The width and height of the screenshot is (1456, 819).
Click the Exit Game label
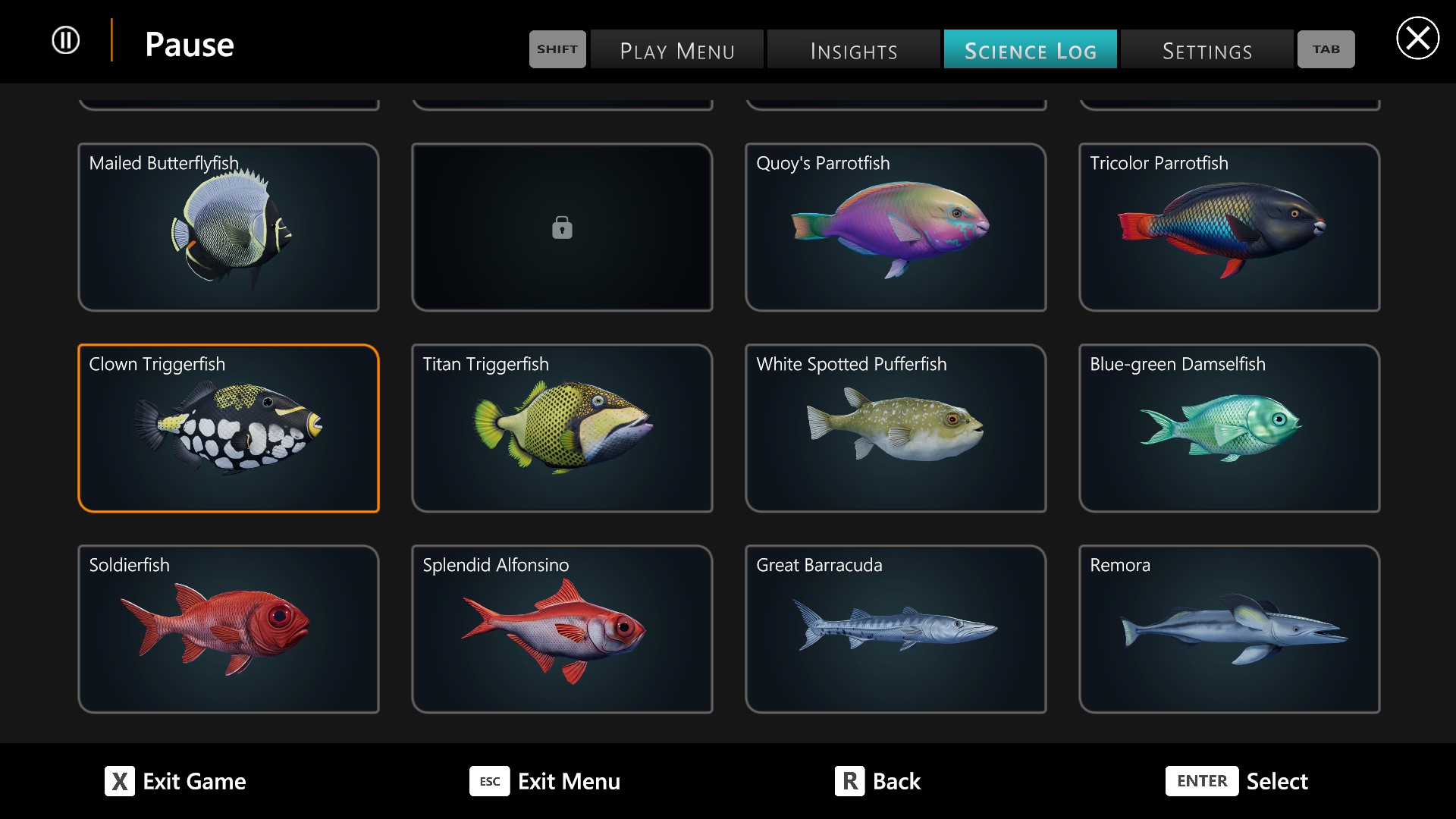194,781
